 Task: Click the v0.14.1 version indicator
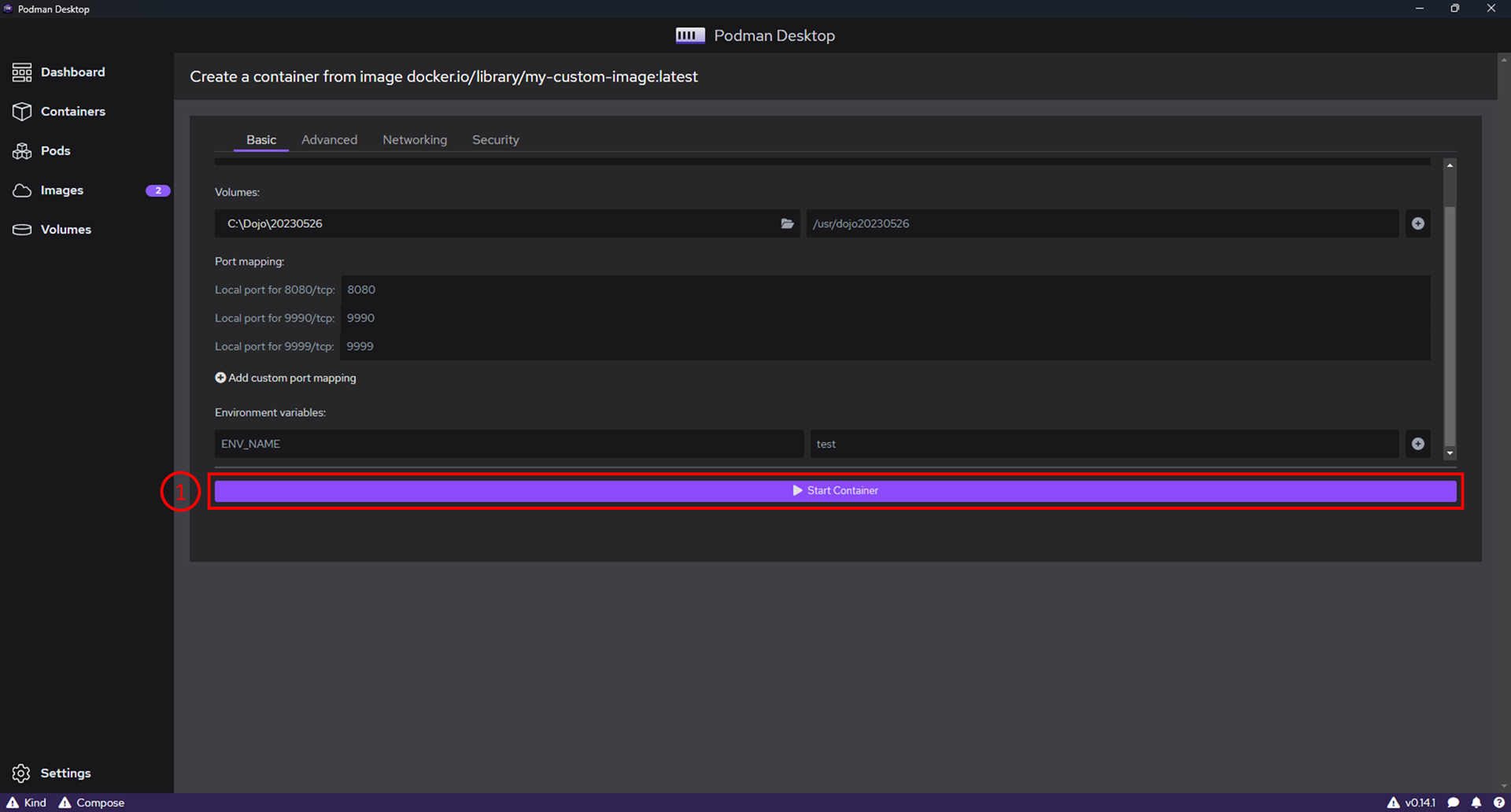coord(1411,803)
